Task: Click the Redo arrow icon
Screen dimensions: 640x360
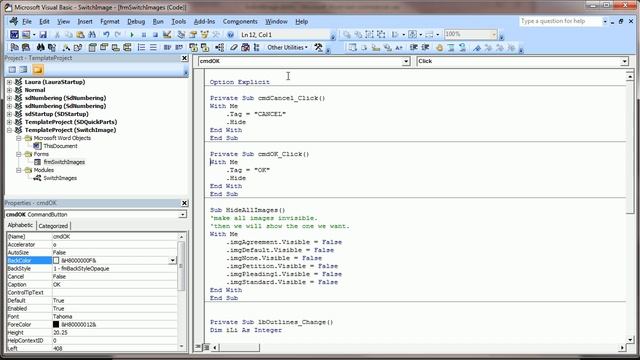Action: tap(118, 35)
